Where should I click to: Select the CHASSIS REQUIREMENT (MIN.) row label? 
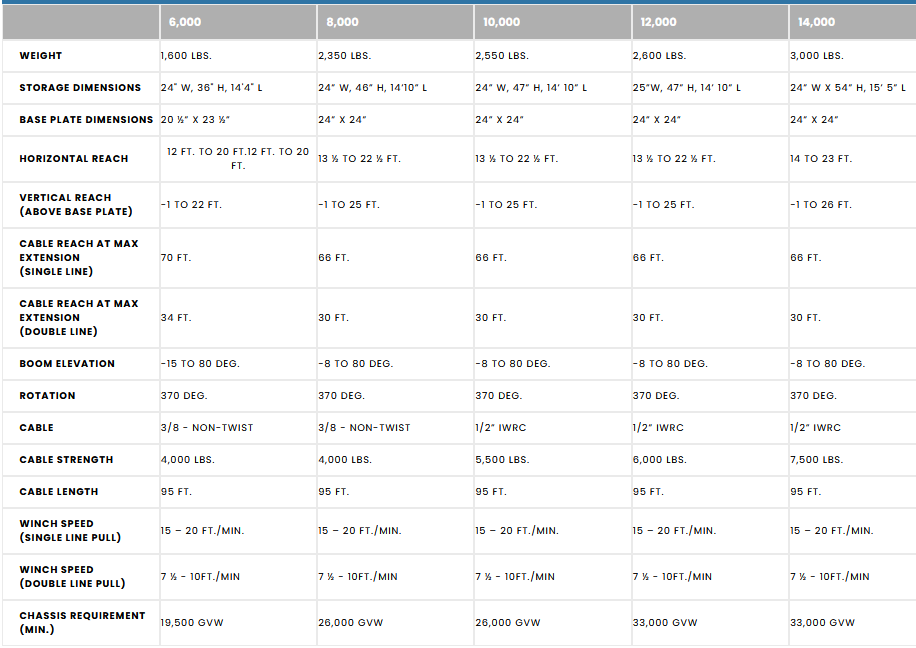tap(82, 623)
